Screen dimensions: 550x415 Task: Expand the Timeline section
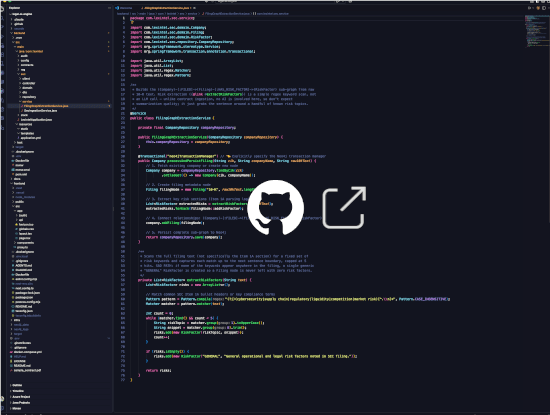(18, 391)
